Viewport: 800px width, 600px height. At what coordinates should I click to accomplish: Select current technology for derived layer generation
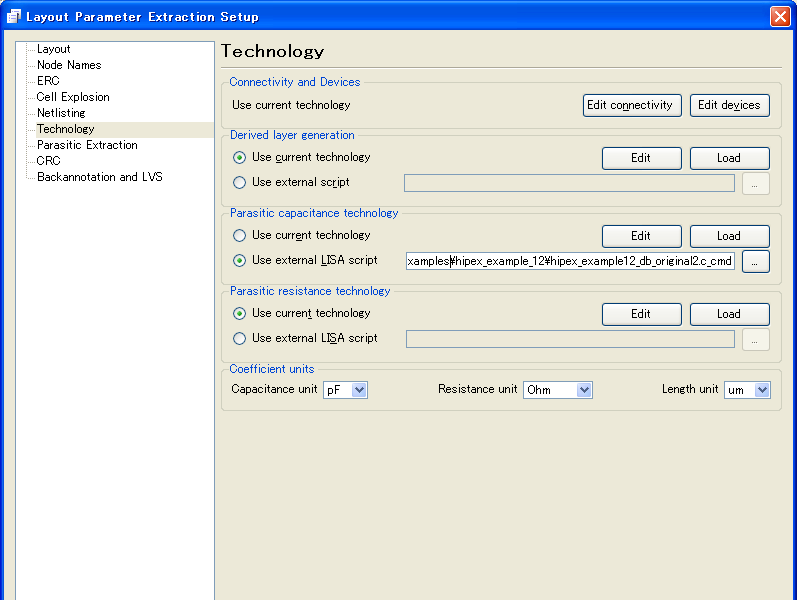tap(239, 158)
